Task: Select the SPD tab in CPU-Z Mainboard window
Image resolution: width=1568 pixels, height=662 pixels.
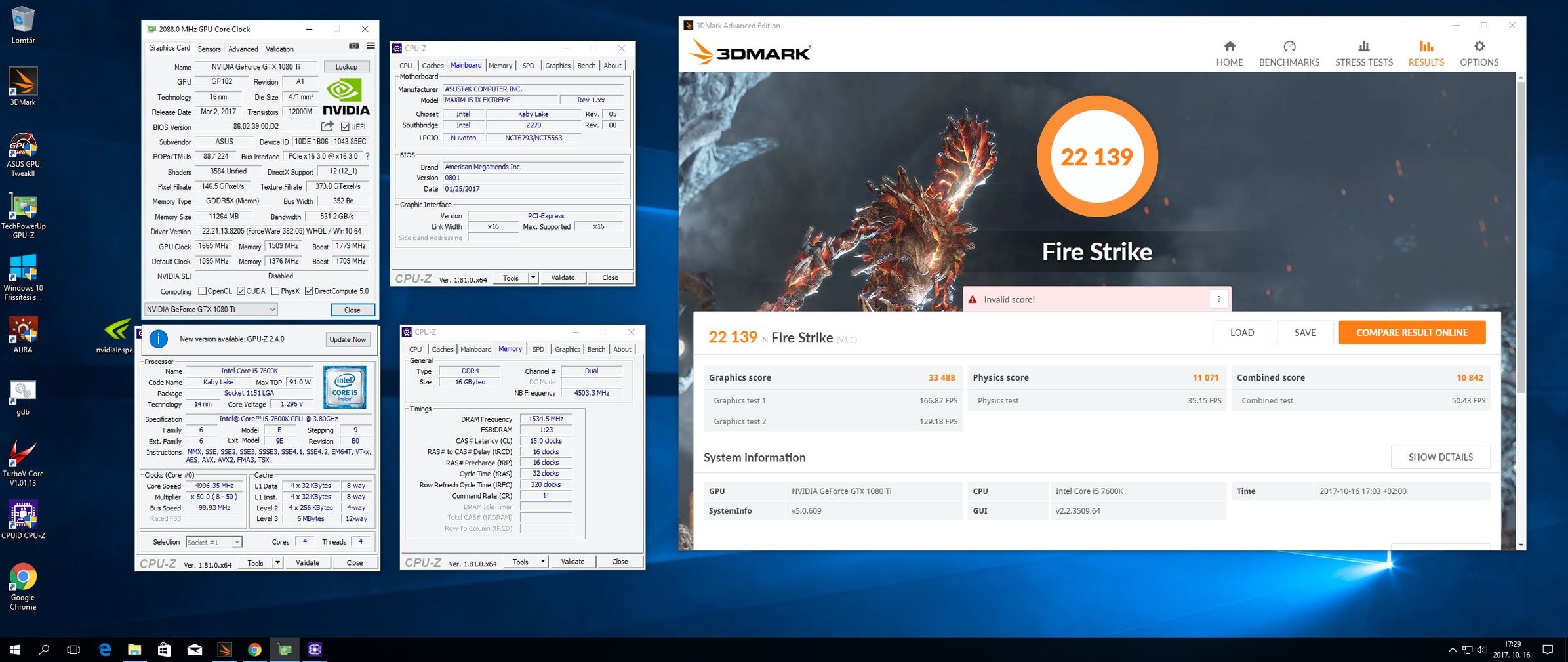Action: [x=528, y=66]
